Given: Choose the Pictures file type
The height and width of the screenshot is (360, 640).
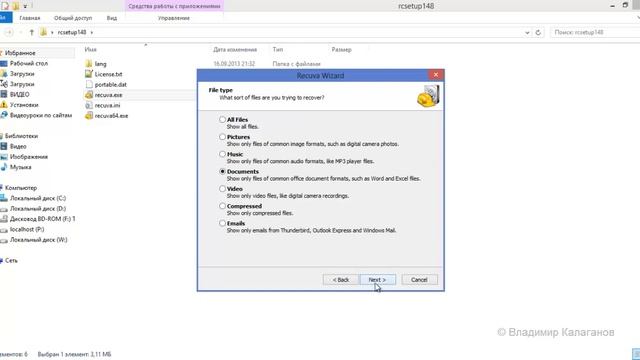Looking at the screenshot, I should point(222,137).
